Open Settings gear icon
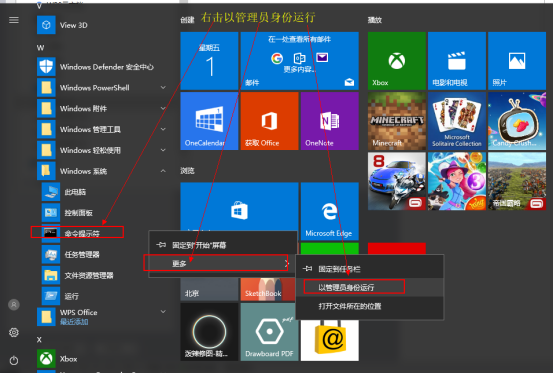 pyautogui.click(x=14, y=332)
